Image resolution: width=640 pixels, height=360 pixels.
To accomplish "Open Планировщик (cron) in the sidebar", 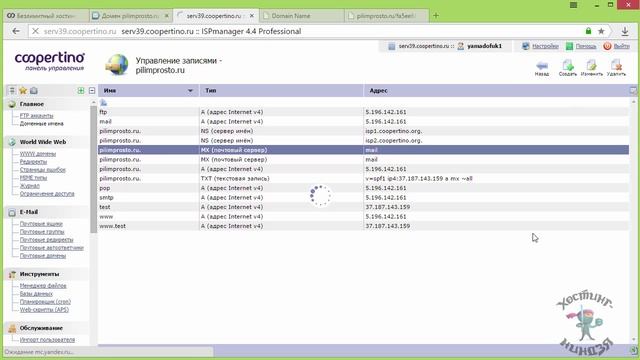I will point(45,302).
